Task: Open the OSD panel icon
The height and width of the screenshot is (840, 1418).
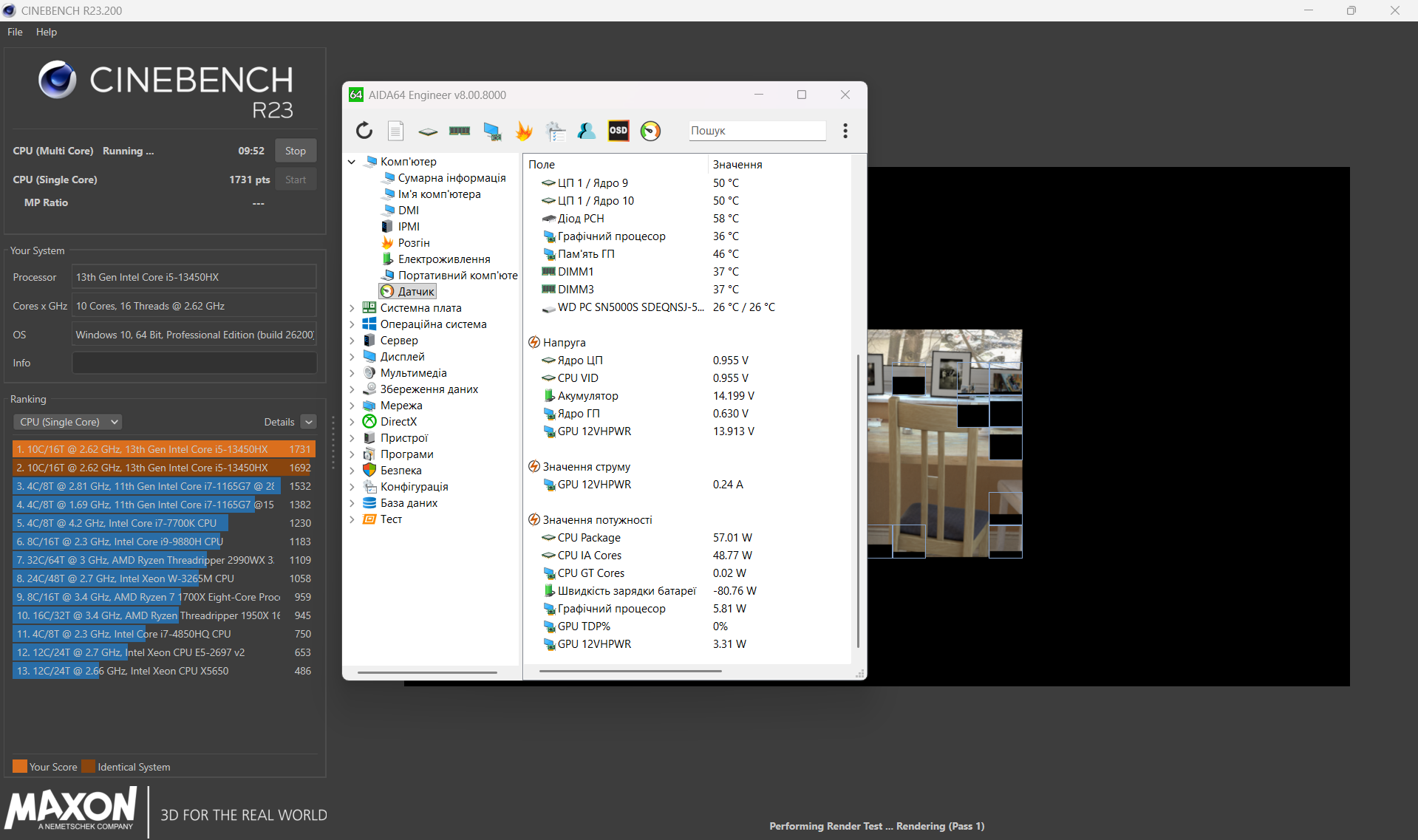Action: click(x=618, y=131)
